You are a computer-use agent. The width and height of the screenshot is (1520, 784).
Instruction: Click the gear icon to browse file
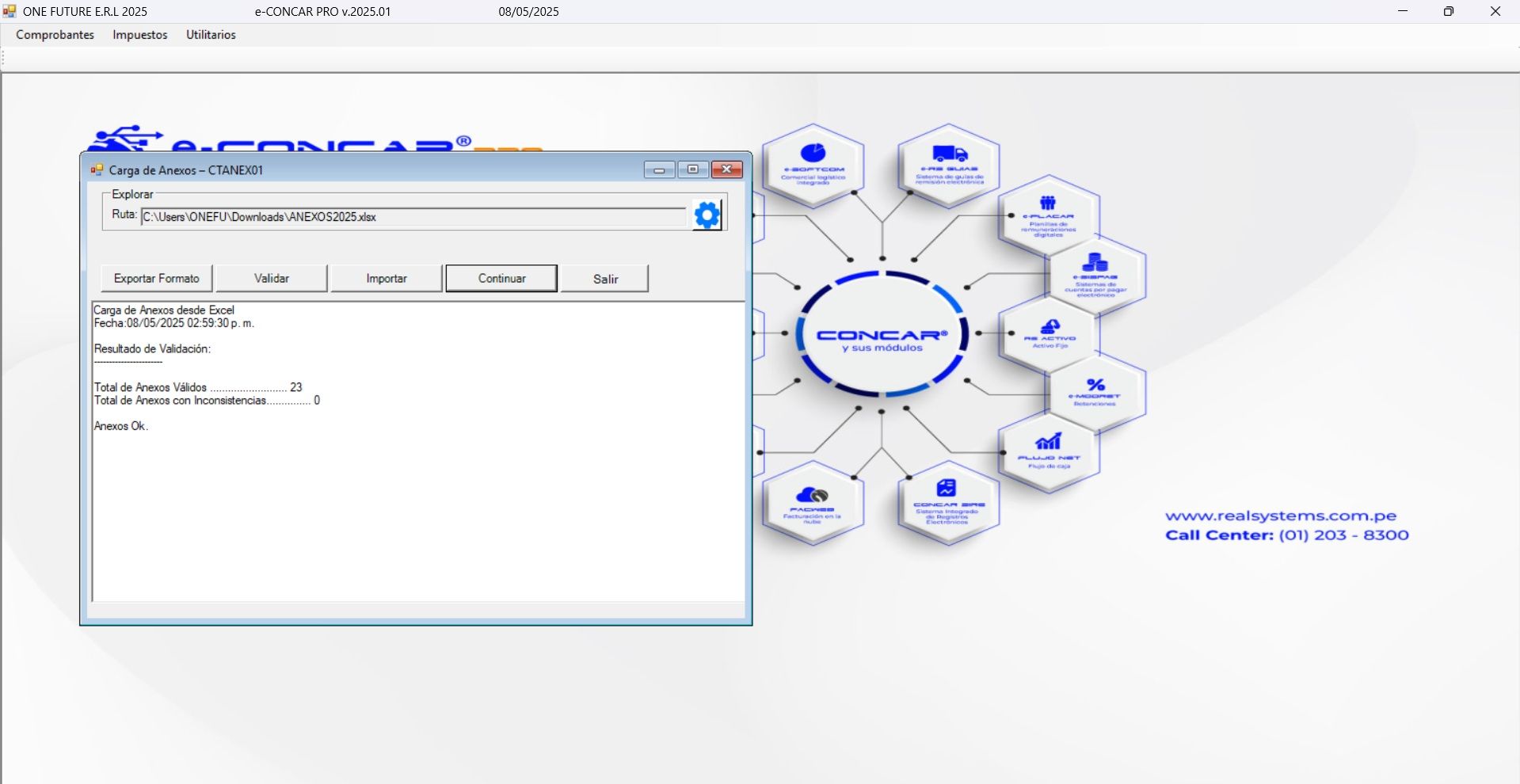coord(707,215)
